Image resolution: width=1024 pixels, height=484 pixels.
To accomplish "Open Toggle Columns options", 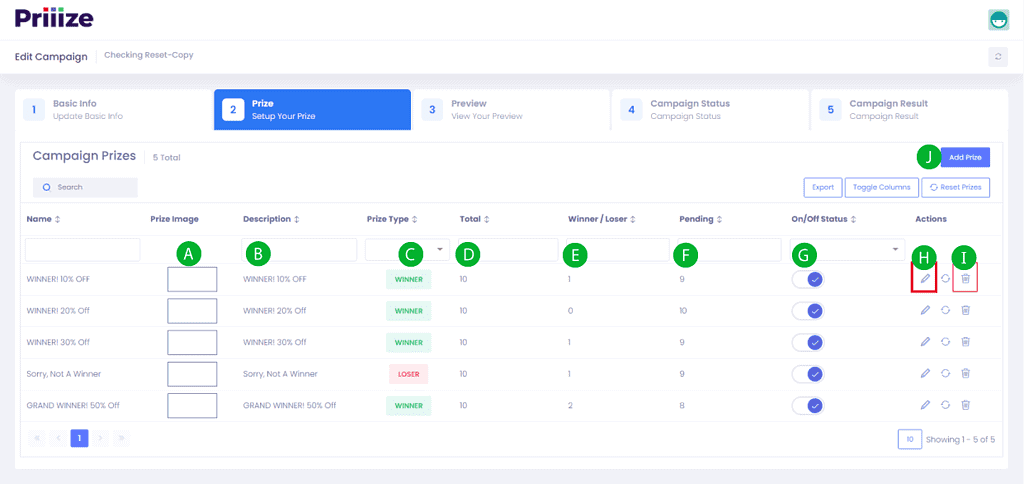I will point(882,187).
